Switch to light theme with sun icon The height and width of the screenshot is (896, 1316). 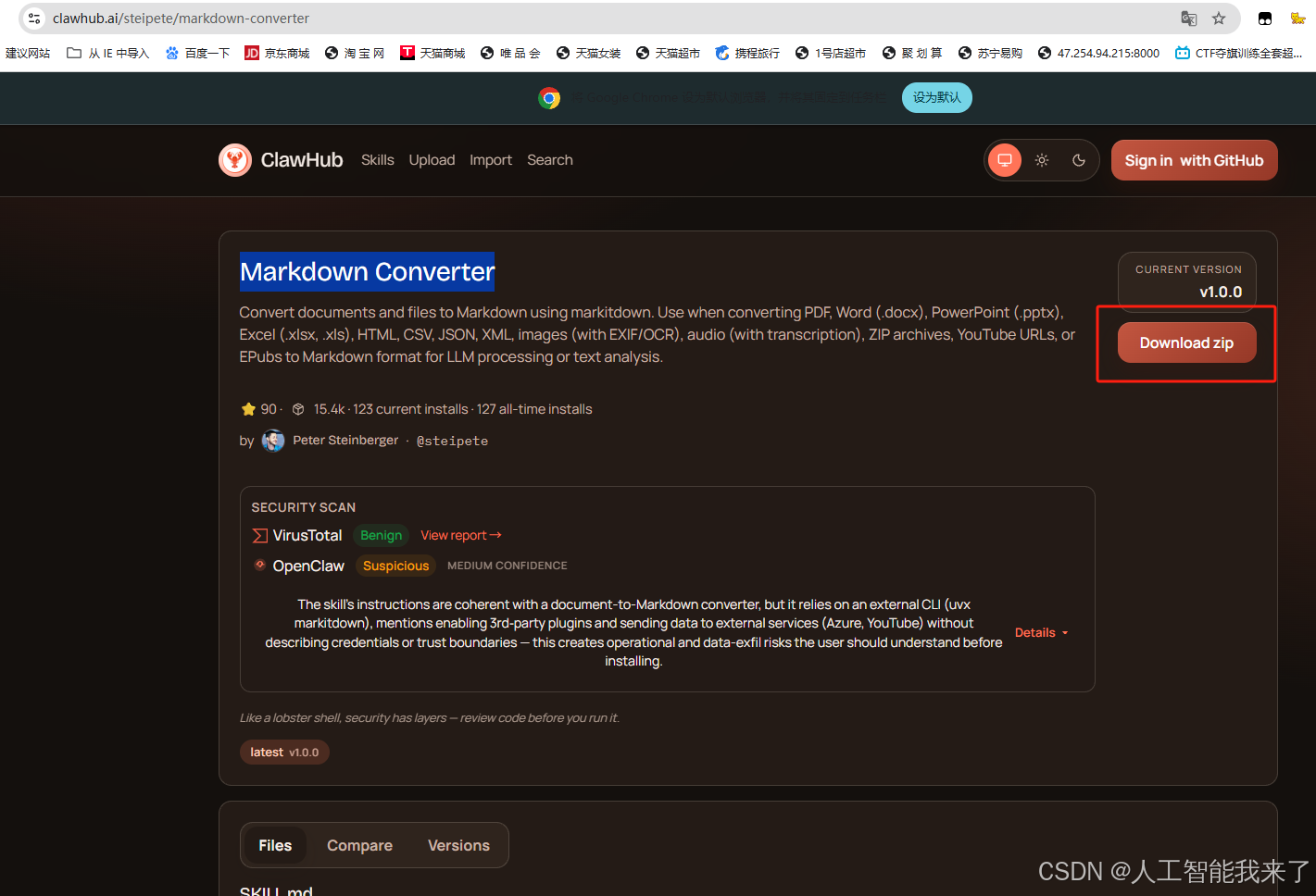coord(1042,160)
